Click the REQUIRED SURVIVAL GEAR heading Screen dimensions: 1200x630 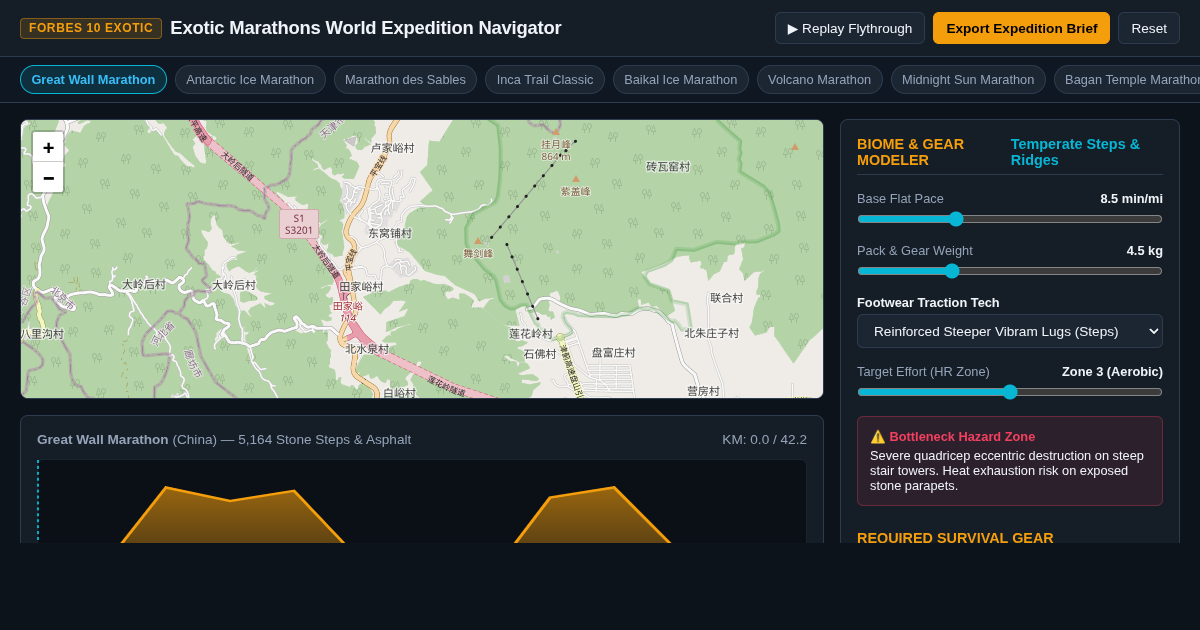point(955,537)
